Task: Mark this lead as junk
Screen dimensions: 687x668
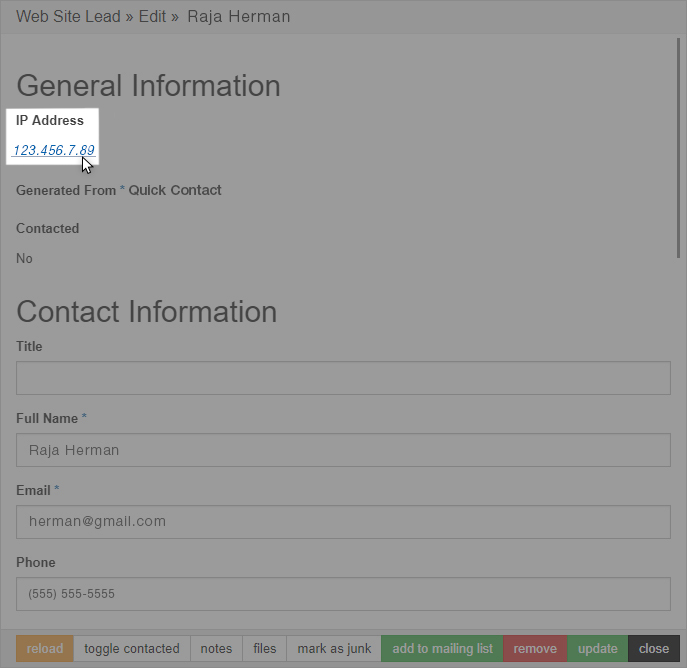Action: pyautogui.click(x=334, y=648)
